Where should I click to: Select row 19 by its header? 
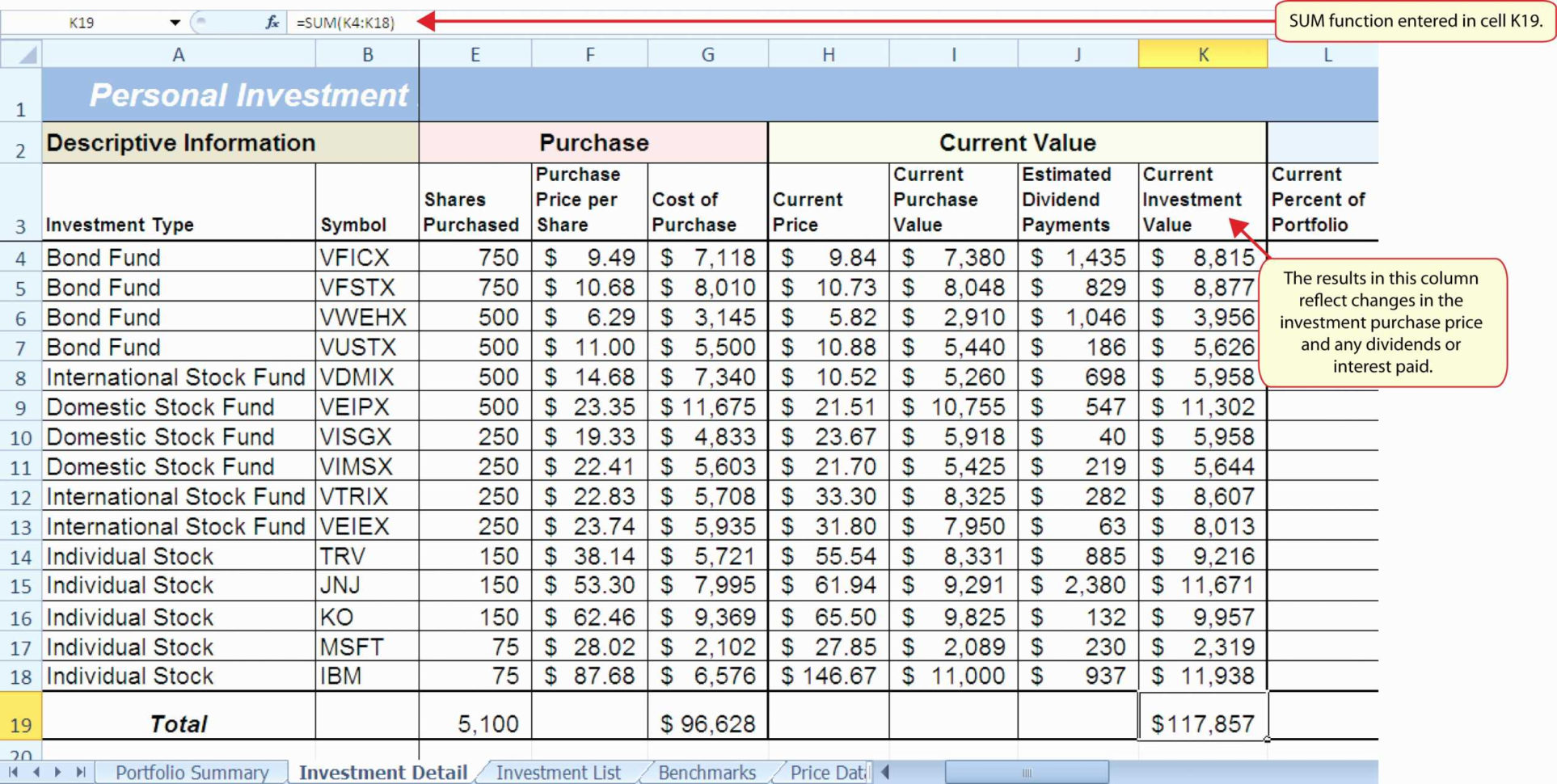point(22,722)
